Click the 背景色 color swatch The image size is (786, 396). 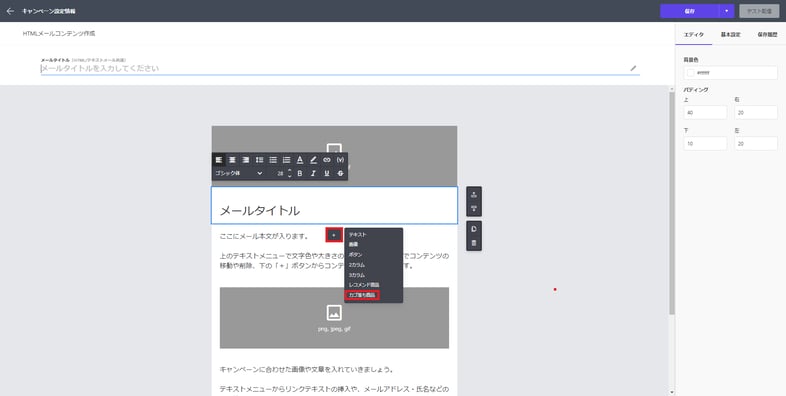pyautogui.click(x=691, y=73)
